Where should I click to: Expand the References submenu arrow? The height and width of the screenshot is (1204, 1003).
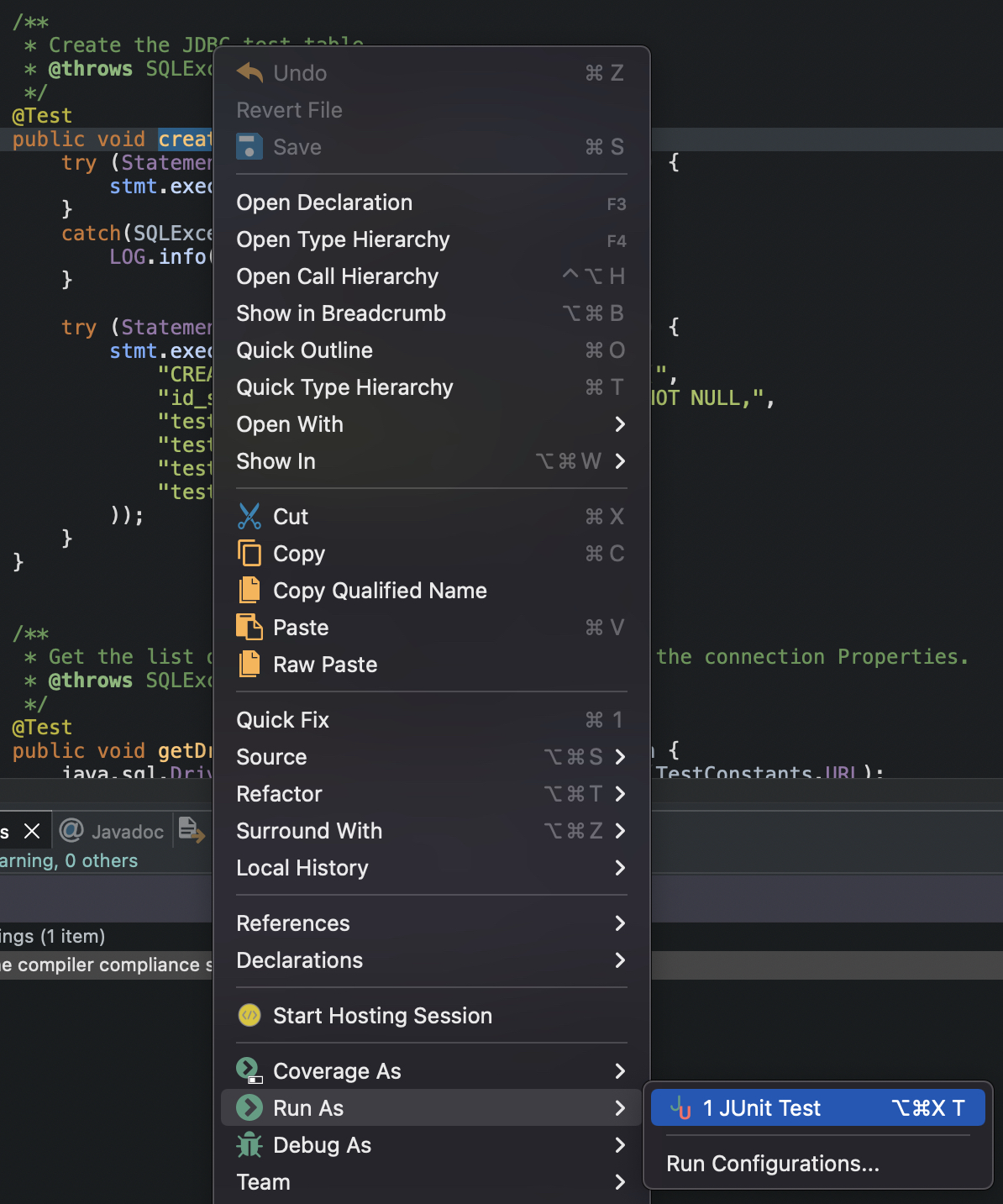pos(620,923)
